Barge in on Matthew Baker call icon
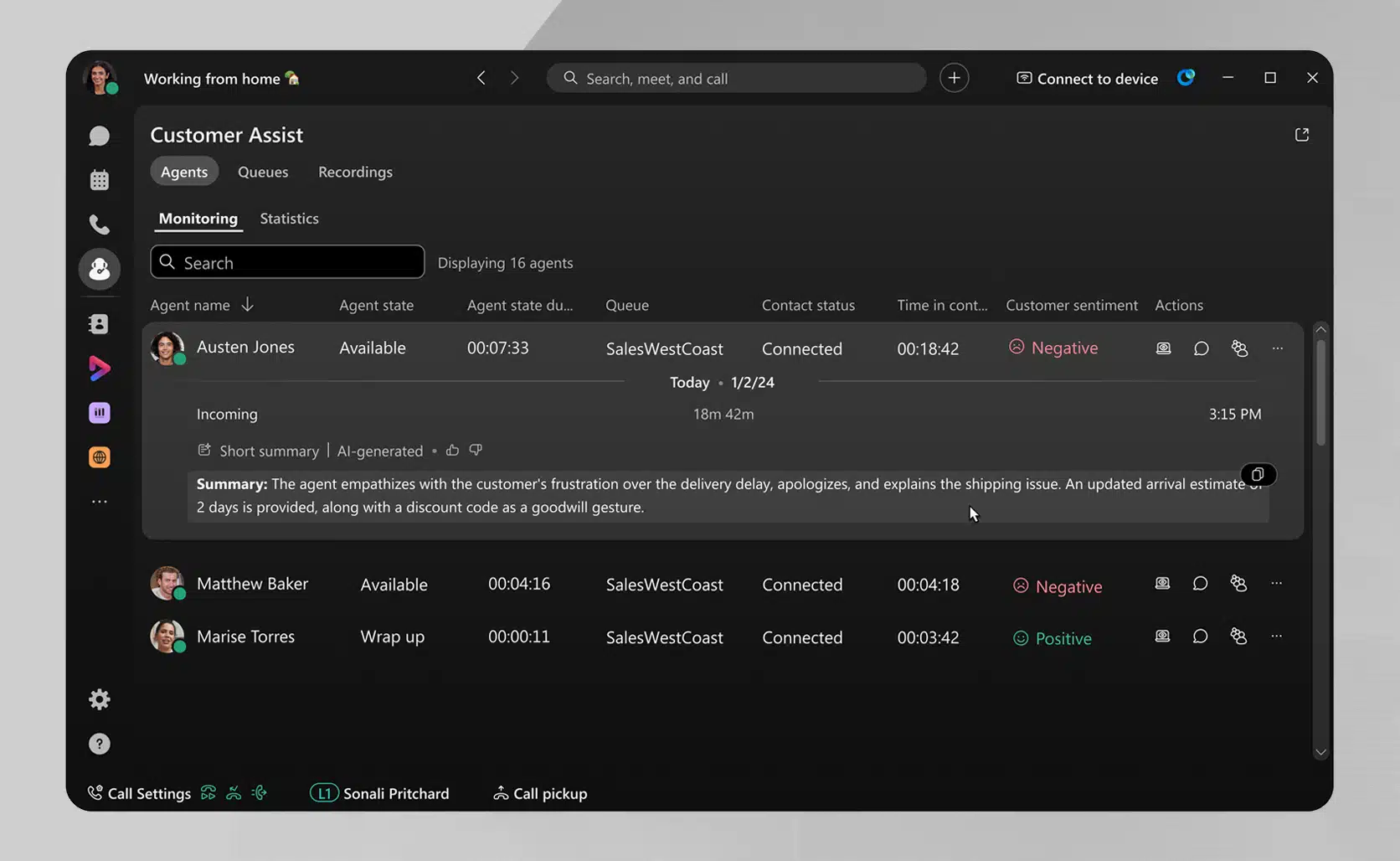The width and height of the screenshot is (1400, 861). (1238, 583)
